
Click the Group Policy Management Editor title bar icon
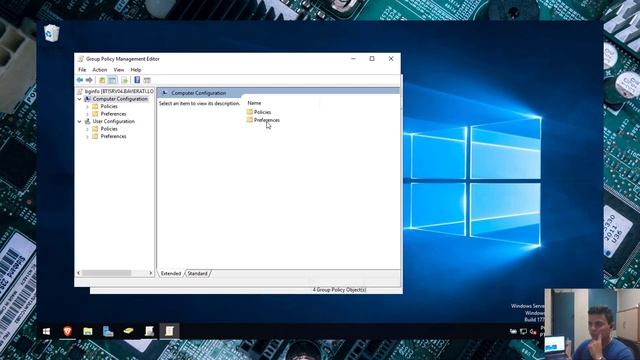(x=80, y=59)
